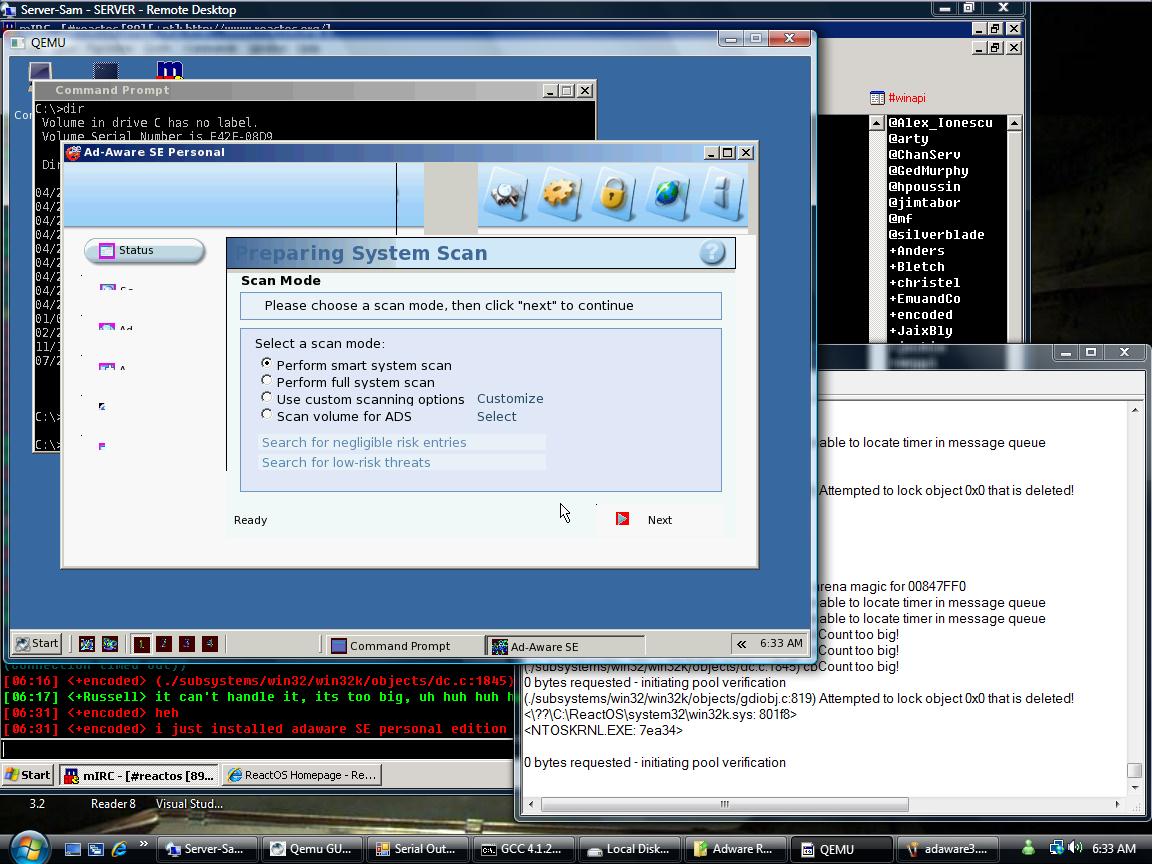Expand ReactOS tray with double chevron
Viewport: 1152px width, 864px height.
pyautogui.click(x=741, y=644)
